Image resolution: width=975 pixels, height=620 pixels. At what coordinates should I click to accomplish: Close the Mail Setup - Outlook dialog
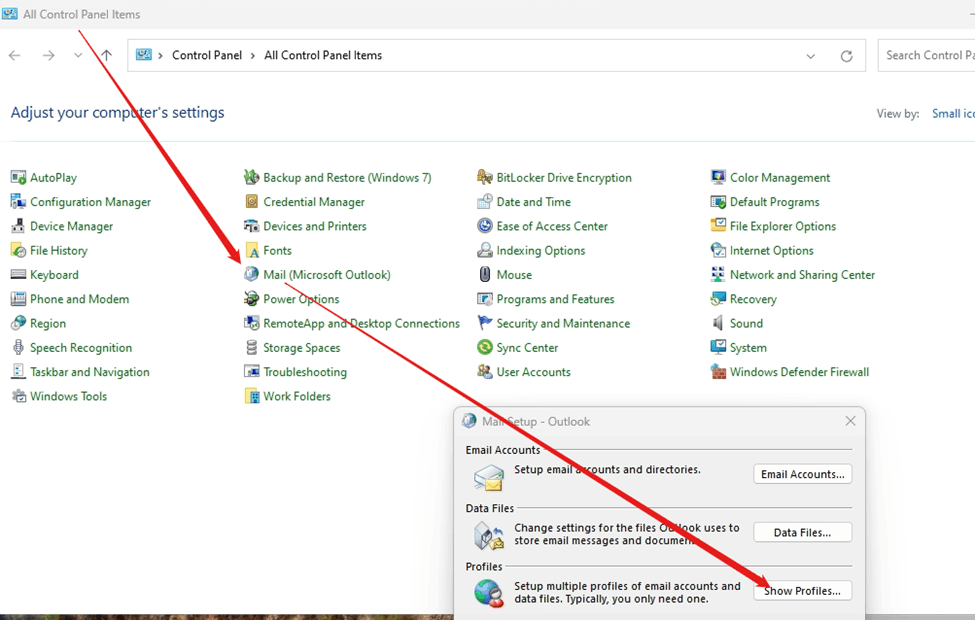coord(850,421)
